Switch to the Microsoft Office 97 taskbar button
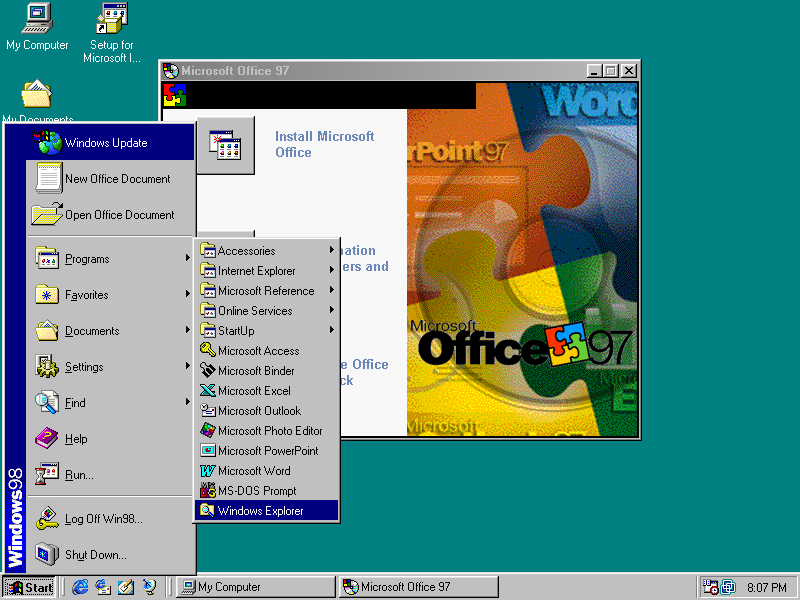The width and height of the screenshot is (800, 600). tap(417, 586)
